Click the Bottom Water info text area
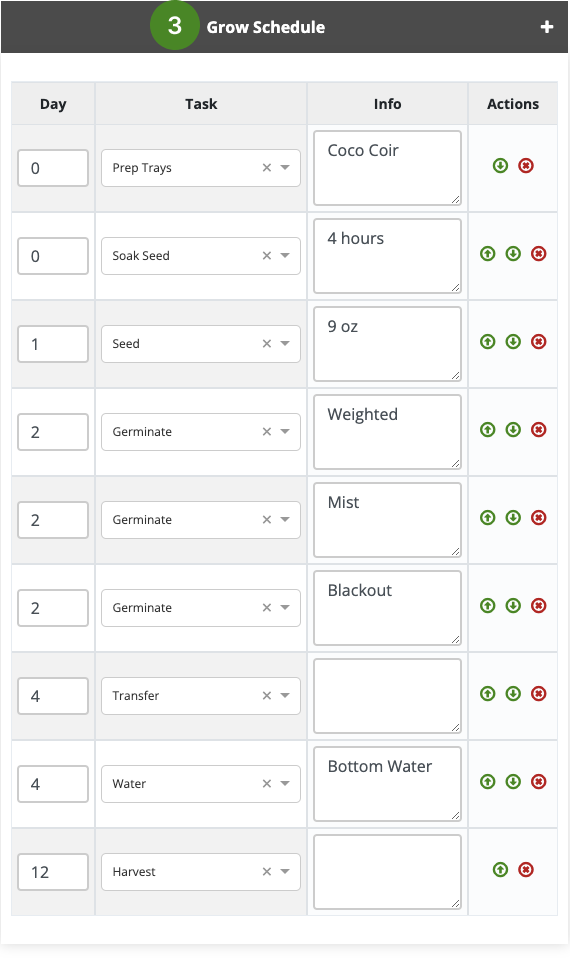 click(x=387, y=784)
